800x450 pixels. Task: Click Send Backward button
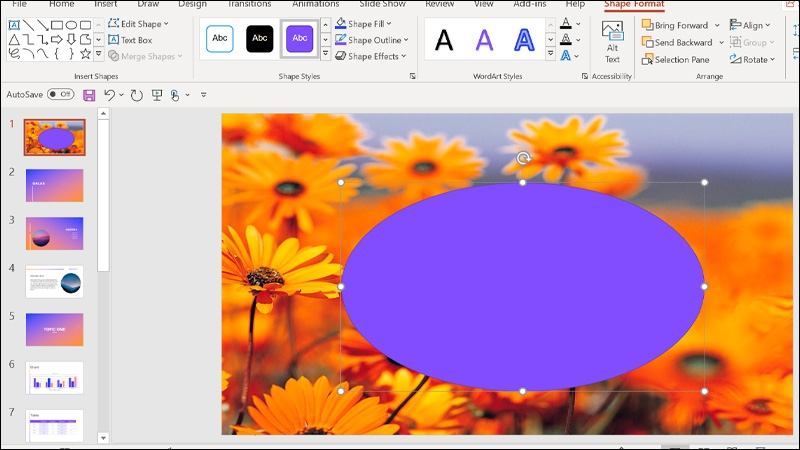click(677, 42)
